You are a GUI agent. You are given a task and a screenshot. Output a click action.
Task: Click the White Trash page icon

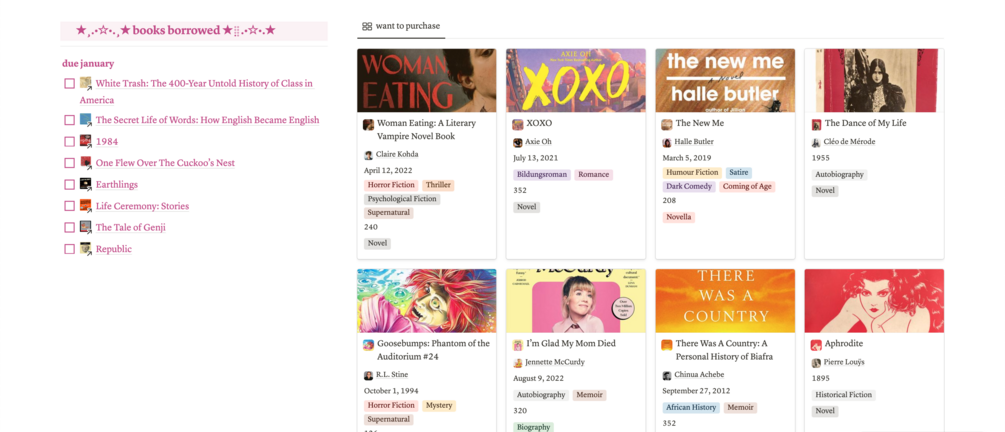click(x=86, y=83)
